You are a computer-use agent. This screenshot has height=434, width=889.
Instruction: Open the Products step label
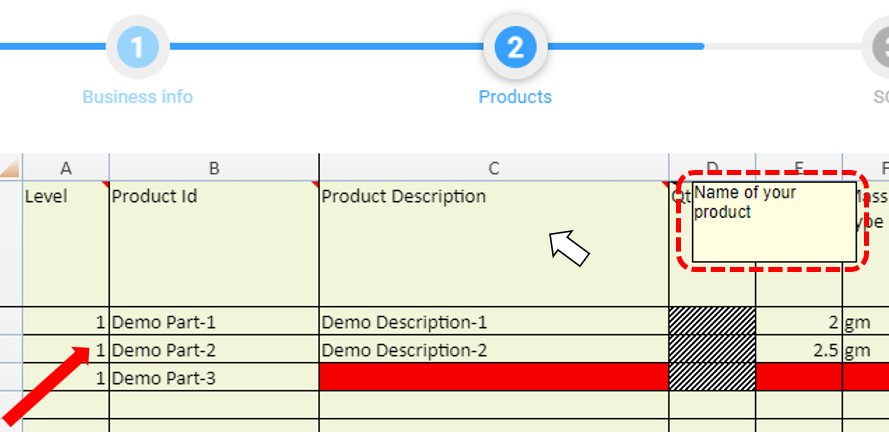pos(515,97)
